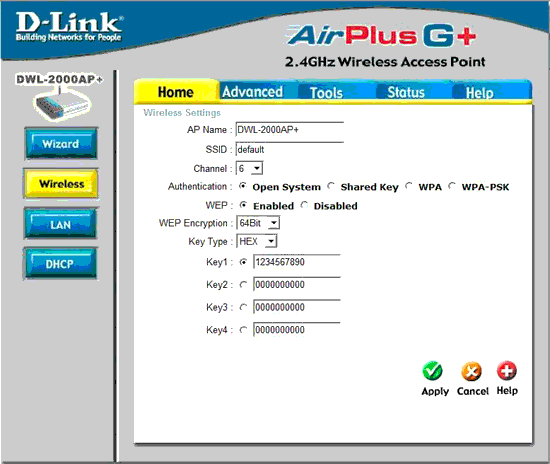This screenshot has height=464, width=550.
Task: Open the Channel dropdown
Action: [249, 168]
